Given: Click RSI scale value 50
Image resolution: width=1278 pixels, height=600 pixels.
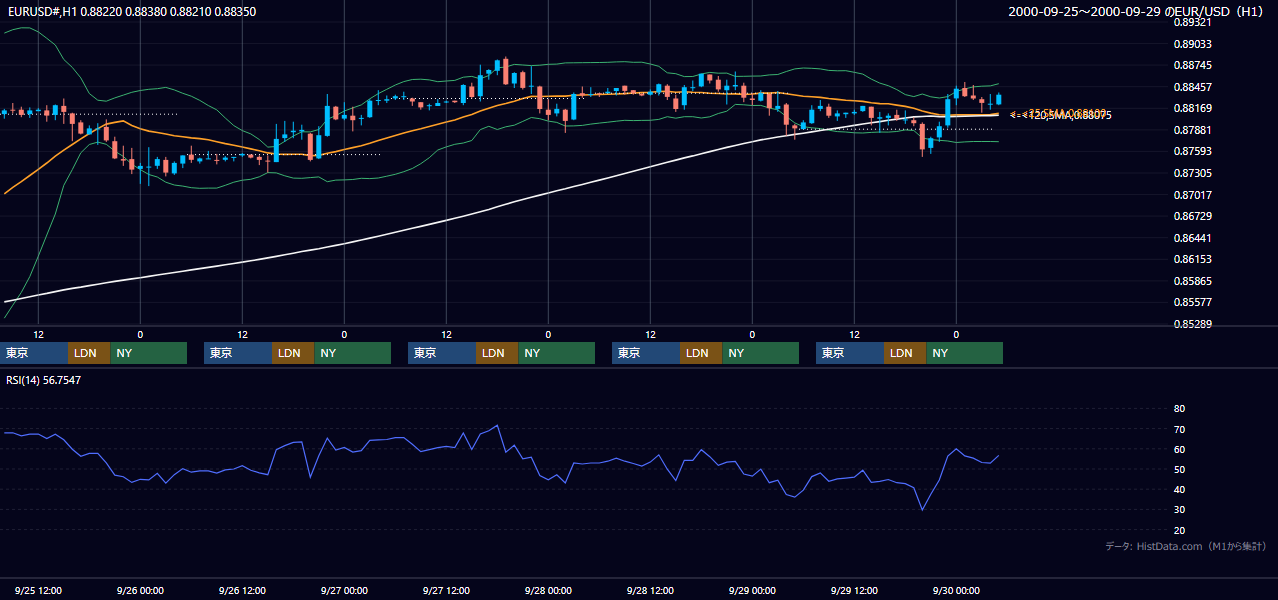Looking at the screenshot, I should pos(1179,469).
